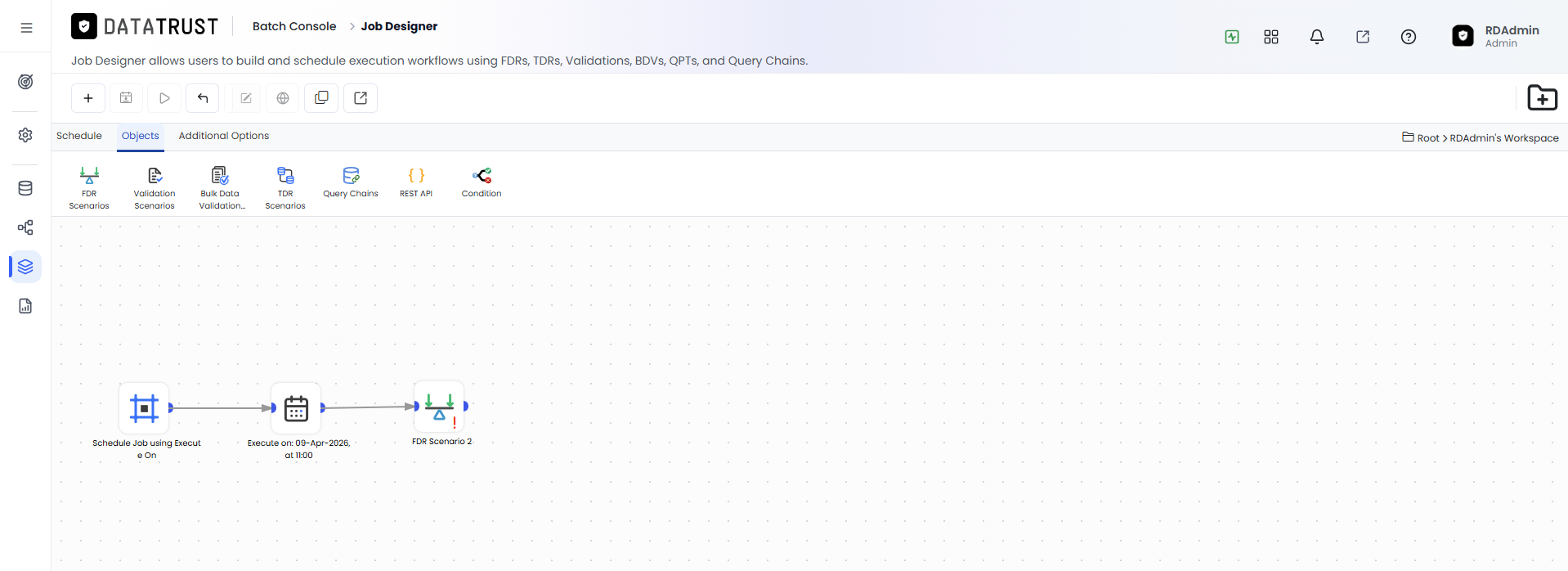Image resolution: width=1568 pixels, height=571 pixels.
Task: Click the run job play button
Action: [164, 98]
